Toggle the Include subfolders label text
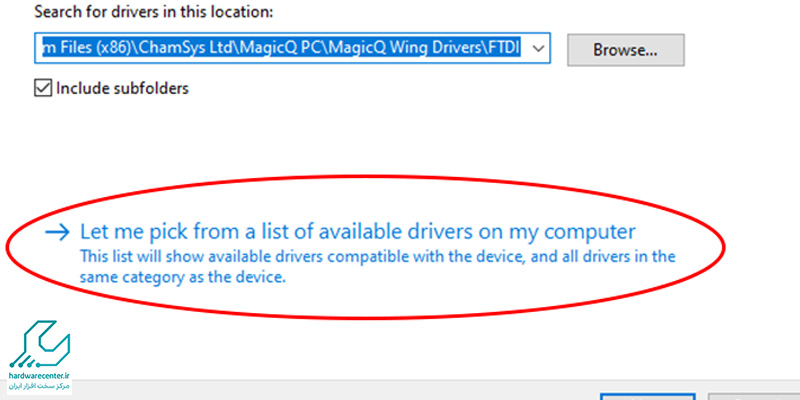This screenshot has height=400, width=800. [x=122, y=89]
